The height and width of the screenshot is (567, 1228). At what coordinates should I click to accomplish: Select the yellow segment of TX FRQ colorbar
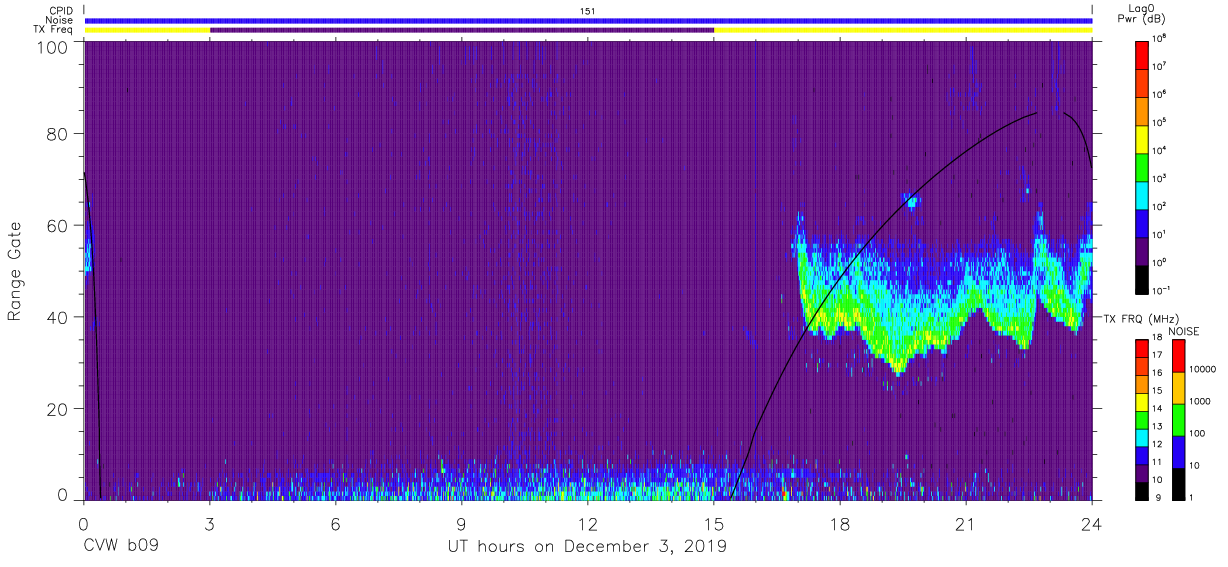pyautogui.click(x=1143, y=401)
